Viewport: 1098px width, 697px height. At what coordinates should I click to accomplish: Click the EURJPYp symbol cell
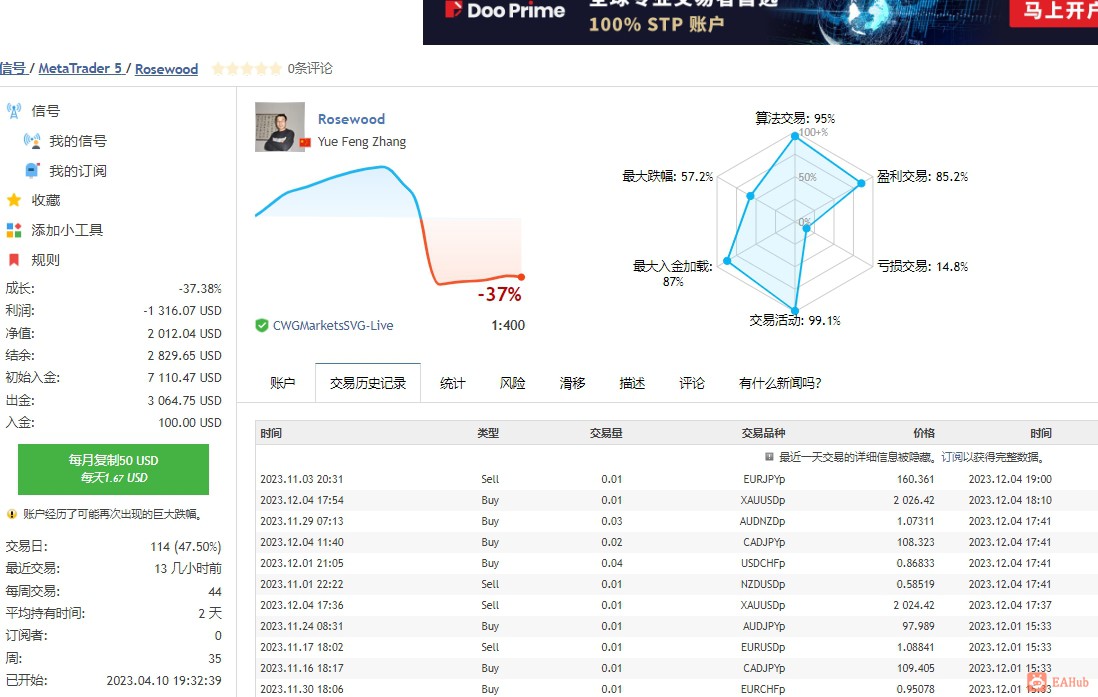[x=764, y=479]
